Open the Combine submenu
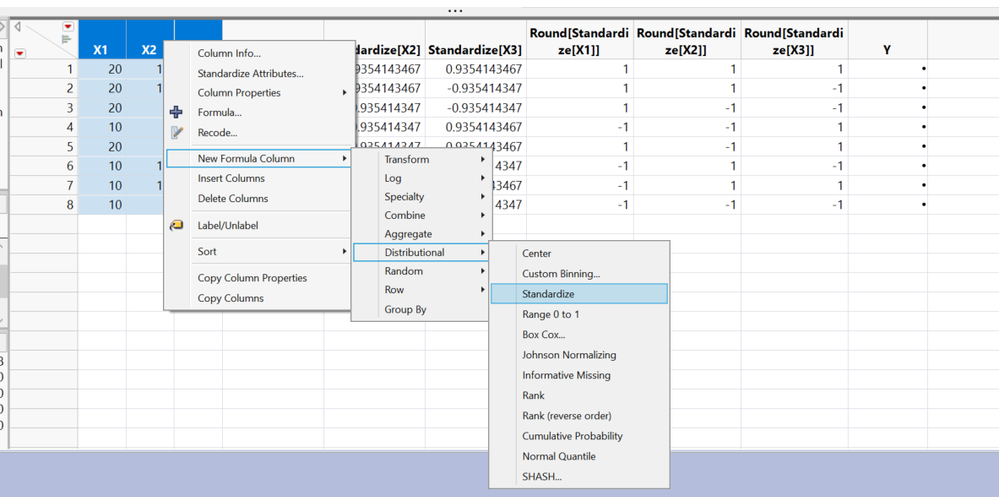The width and height of the screenshot is (999, 497). coord(420,215)
